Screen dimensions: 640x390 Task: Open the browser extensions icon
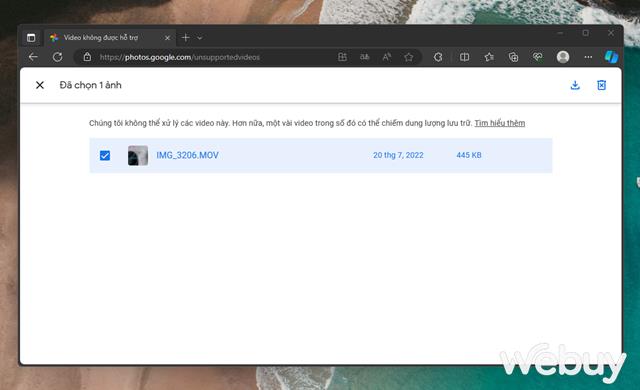pyautogui.click(x=438, y=57)
